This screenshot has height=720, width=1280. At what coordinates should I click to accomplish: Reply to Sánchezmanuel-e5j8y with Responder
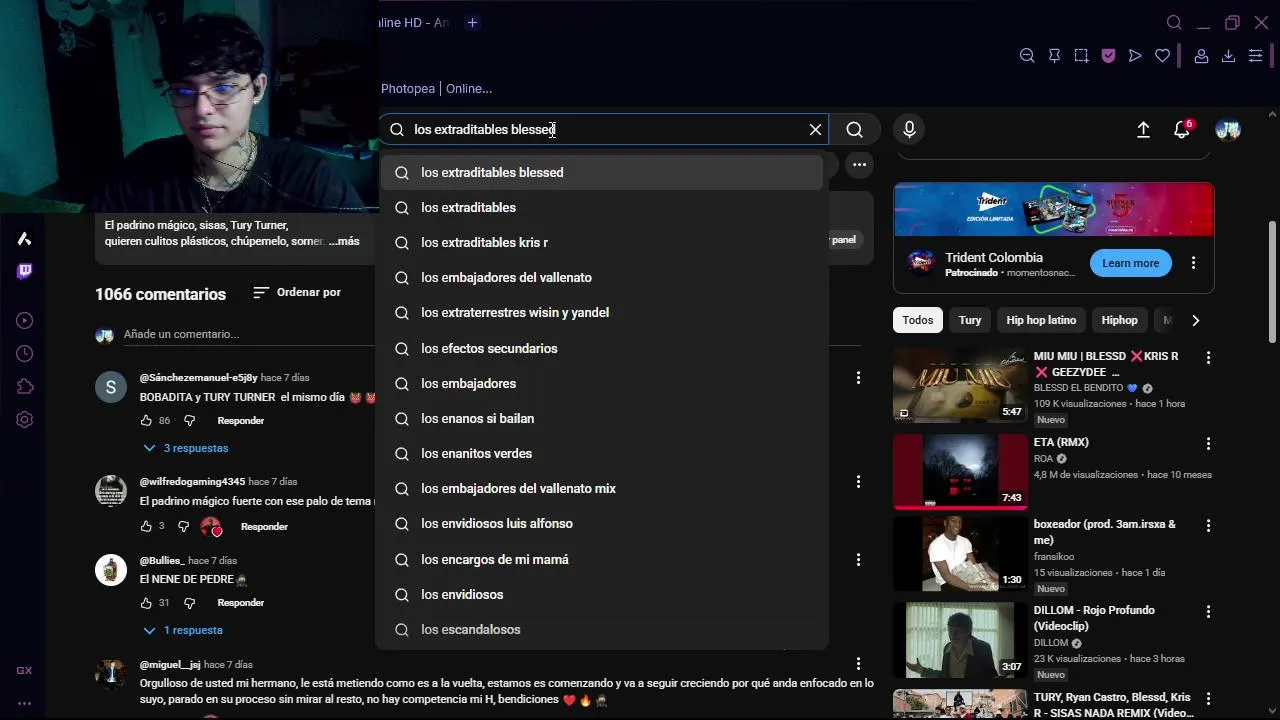tap(241, 421)
